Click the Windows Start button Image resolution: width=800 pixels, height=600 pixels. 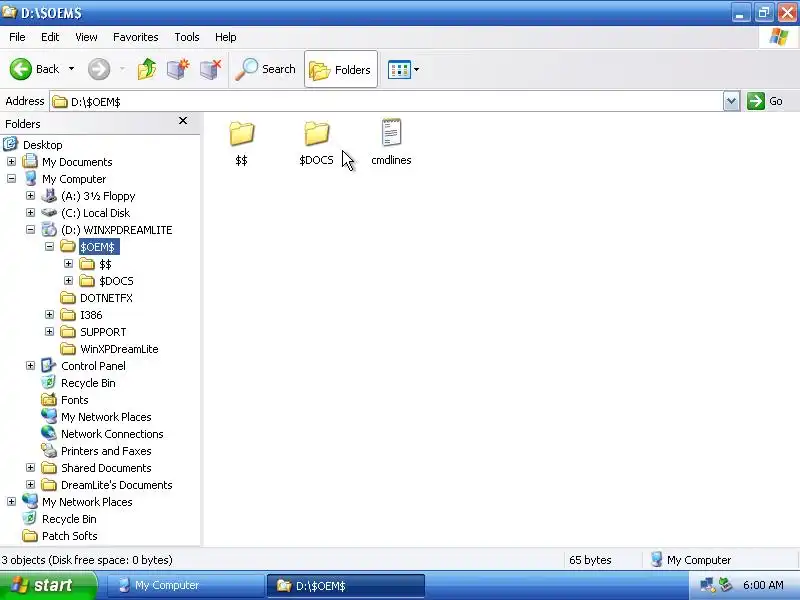tap(48, 586)
